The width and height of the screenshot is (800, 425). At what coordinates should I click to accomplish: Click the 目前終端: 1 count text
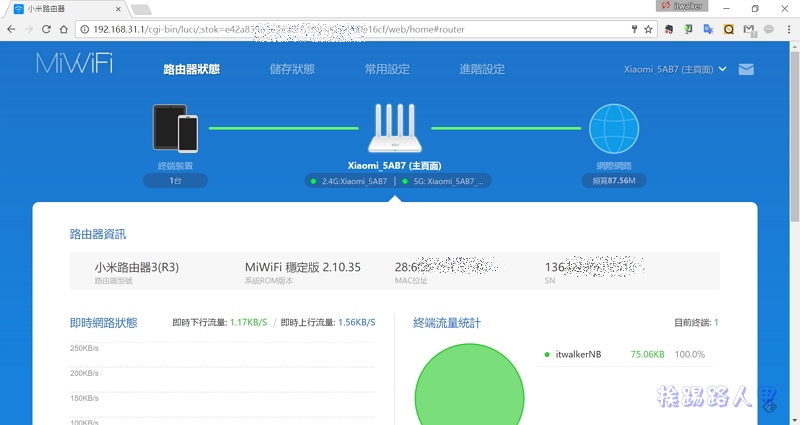pos(696,322)
